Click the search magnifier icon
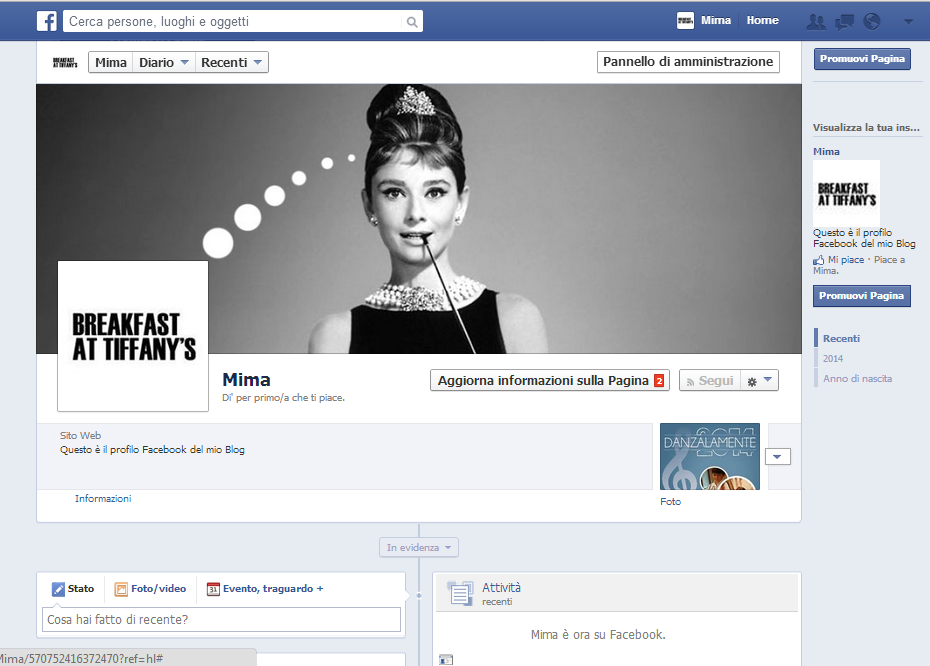This screenshot has width=930, height=666. (x=412, y=23)
